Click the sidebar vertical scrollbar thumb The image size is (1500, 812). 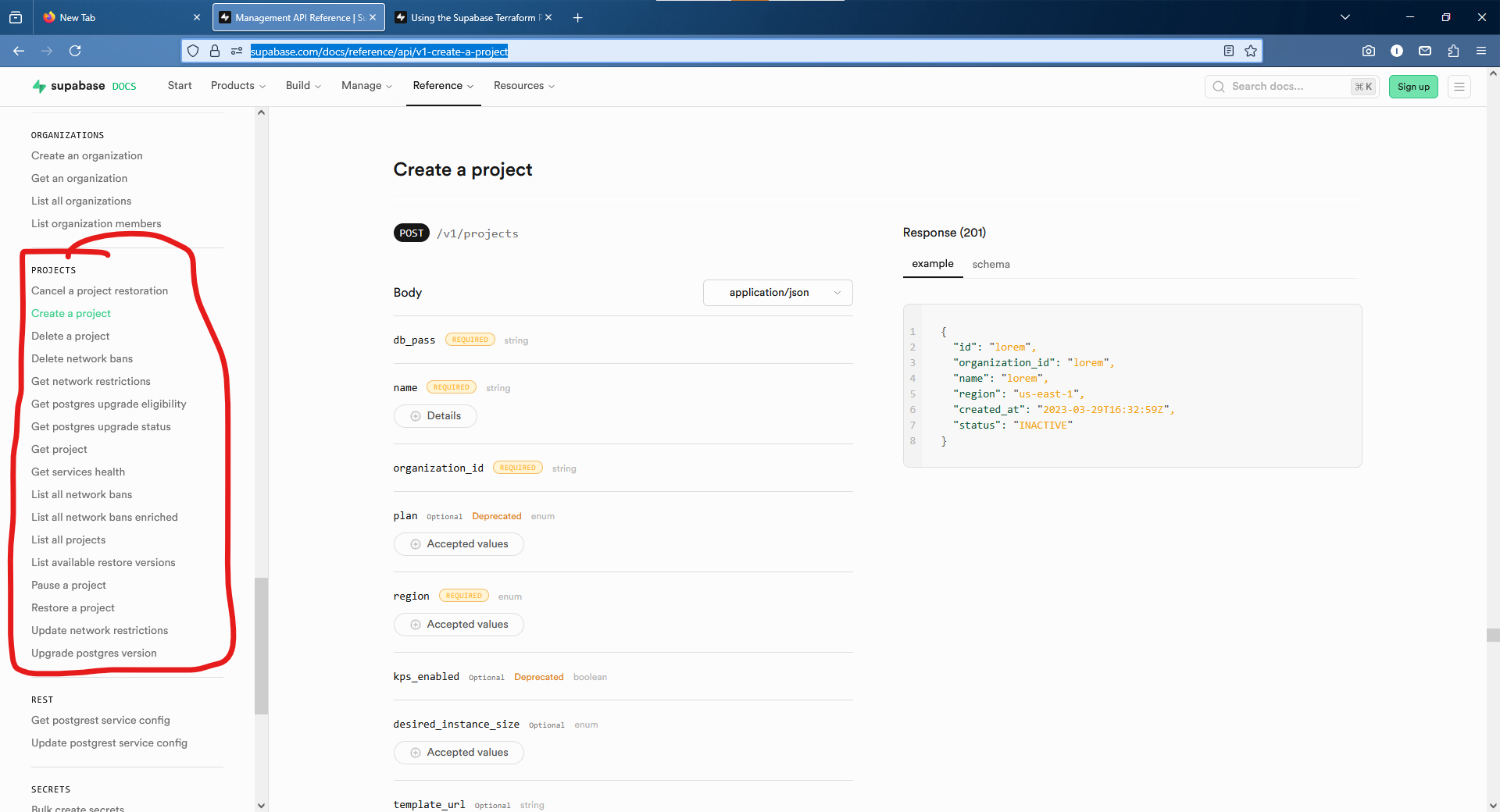point(261,646)
